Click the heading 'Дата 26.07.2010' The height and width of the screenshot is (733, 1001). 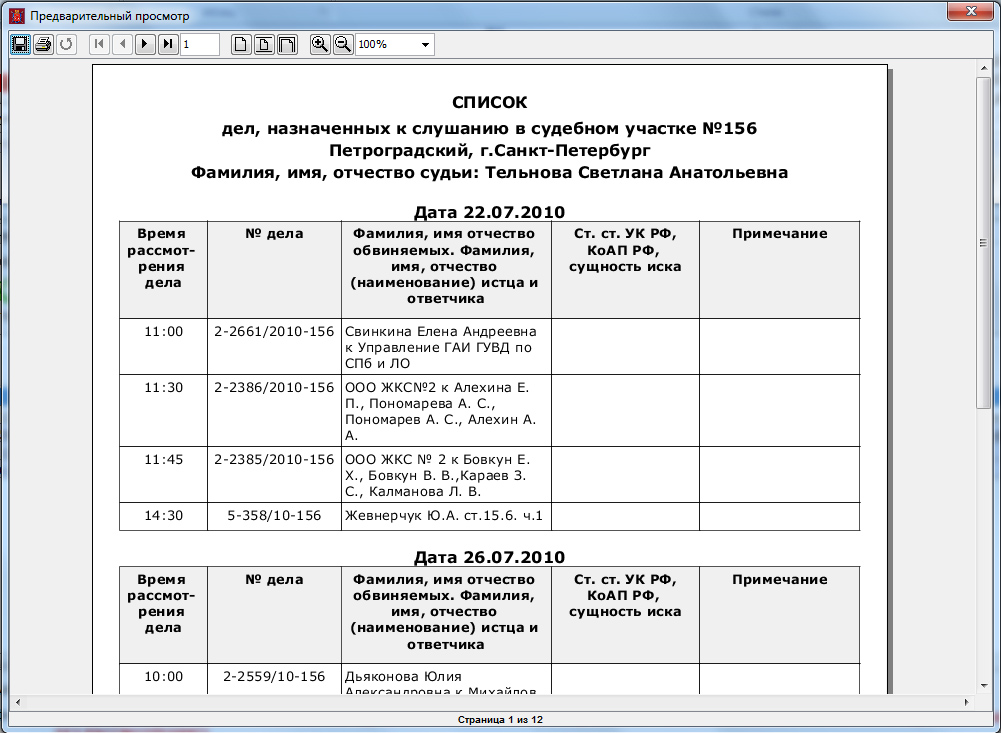point(490,557)
